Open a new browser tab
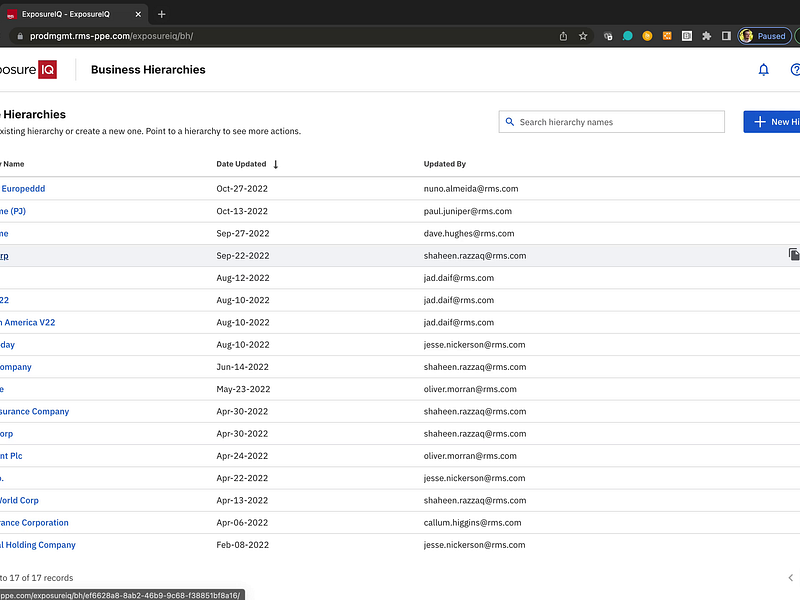Image resolution: width=800 pixels, height=600 pixels. pos(162,14)
